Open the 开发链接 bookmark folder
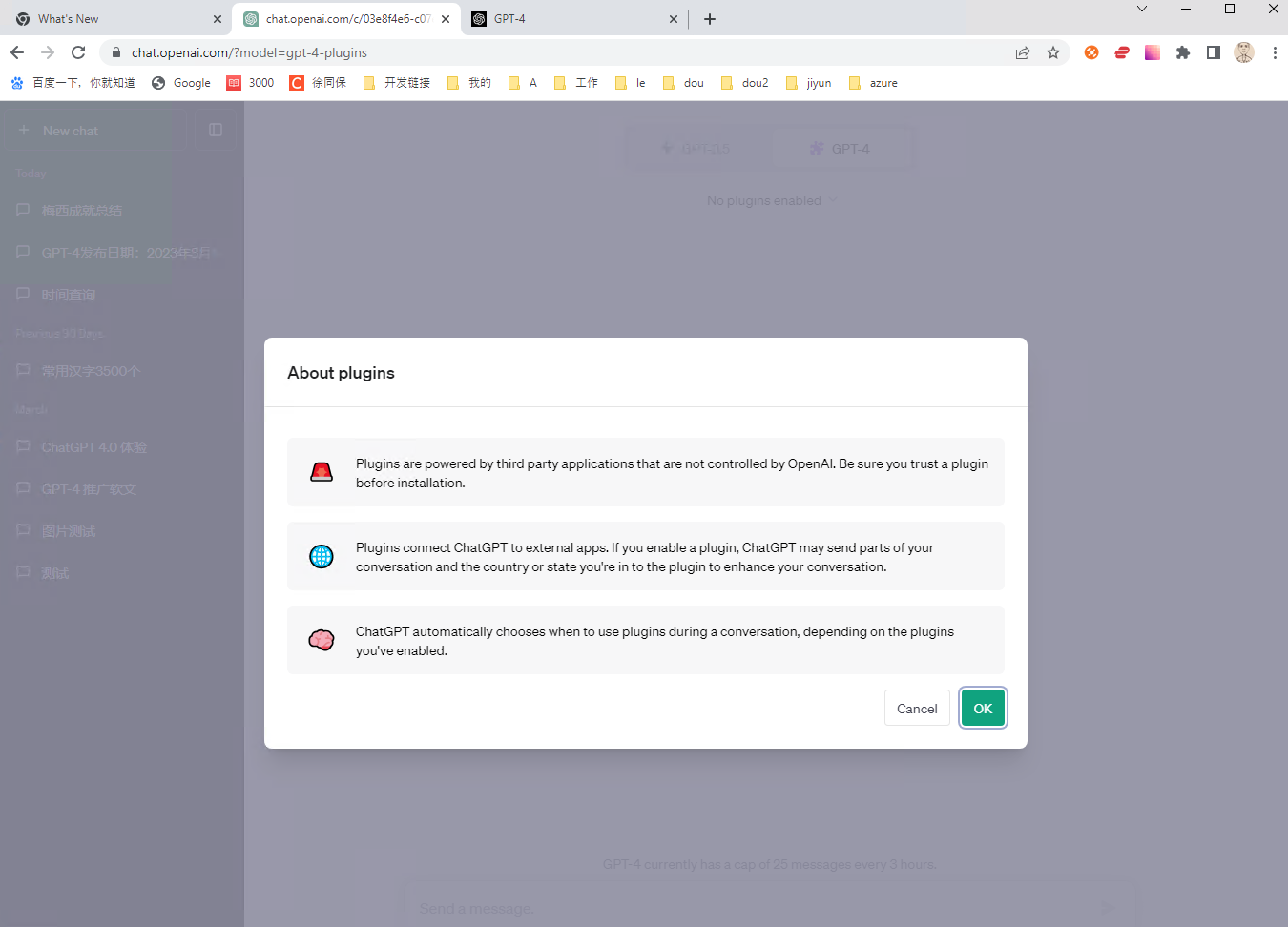The width and height of the screenshot is (1288, 927). (x=397, y=83)
